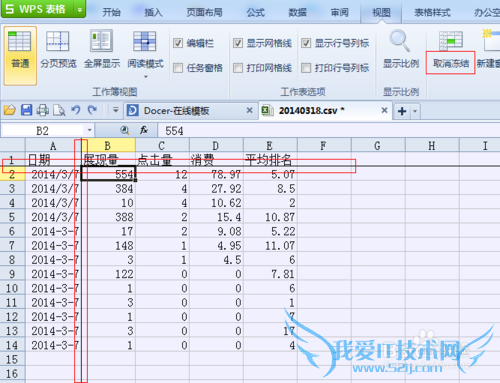Select row 15 header
This screenshot has width=500, height=383.
click(x=12, y=359)
